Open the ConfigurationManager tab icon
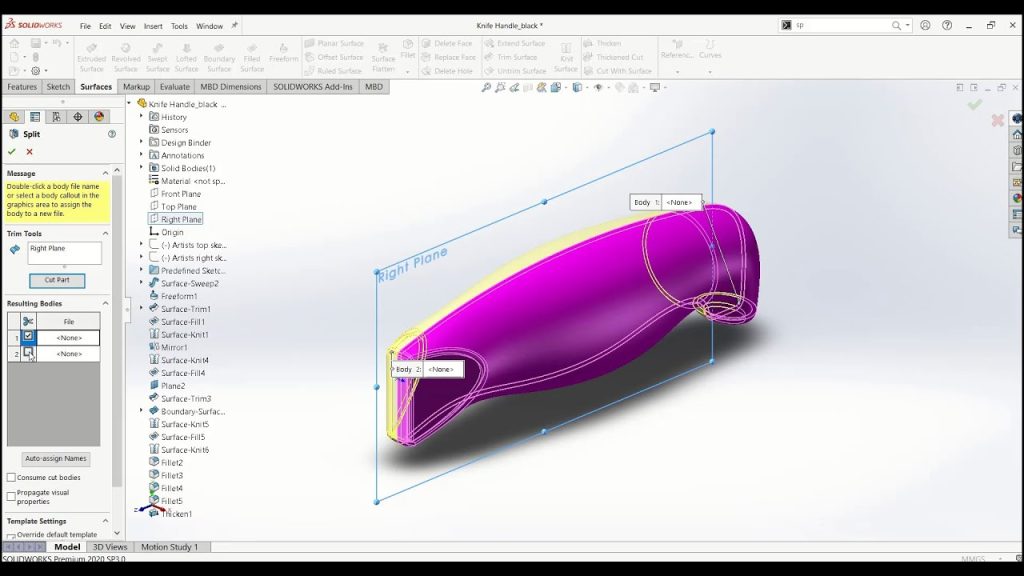1024x576 pixels. click(x=56, y=117)
